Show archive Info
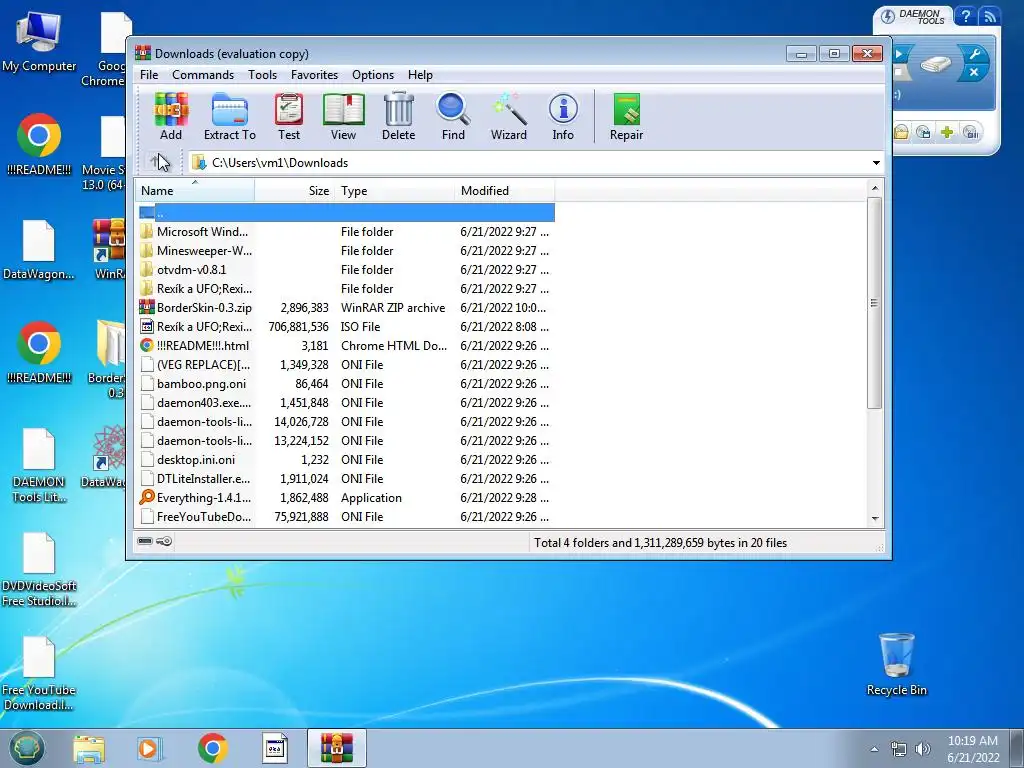 tap(563, 117)
